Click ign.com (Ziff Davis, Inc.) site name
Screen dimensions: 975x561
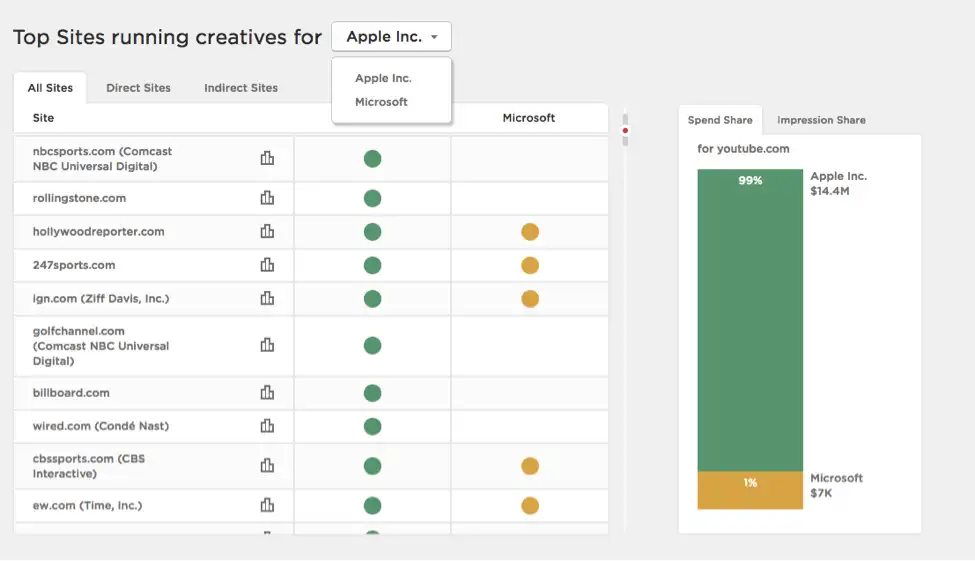(101, 299)
